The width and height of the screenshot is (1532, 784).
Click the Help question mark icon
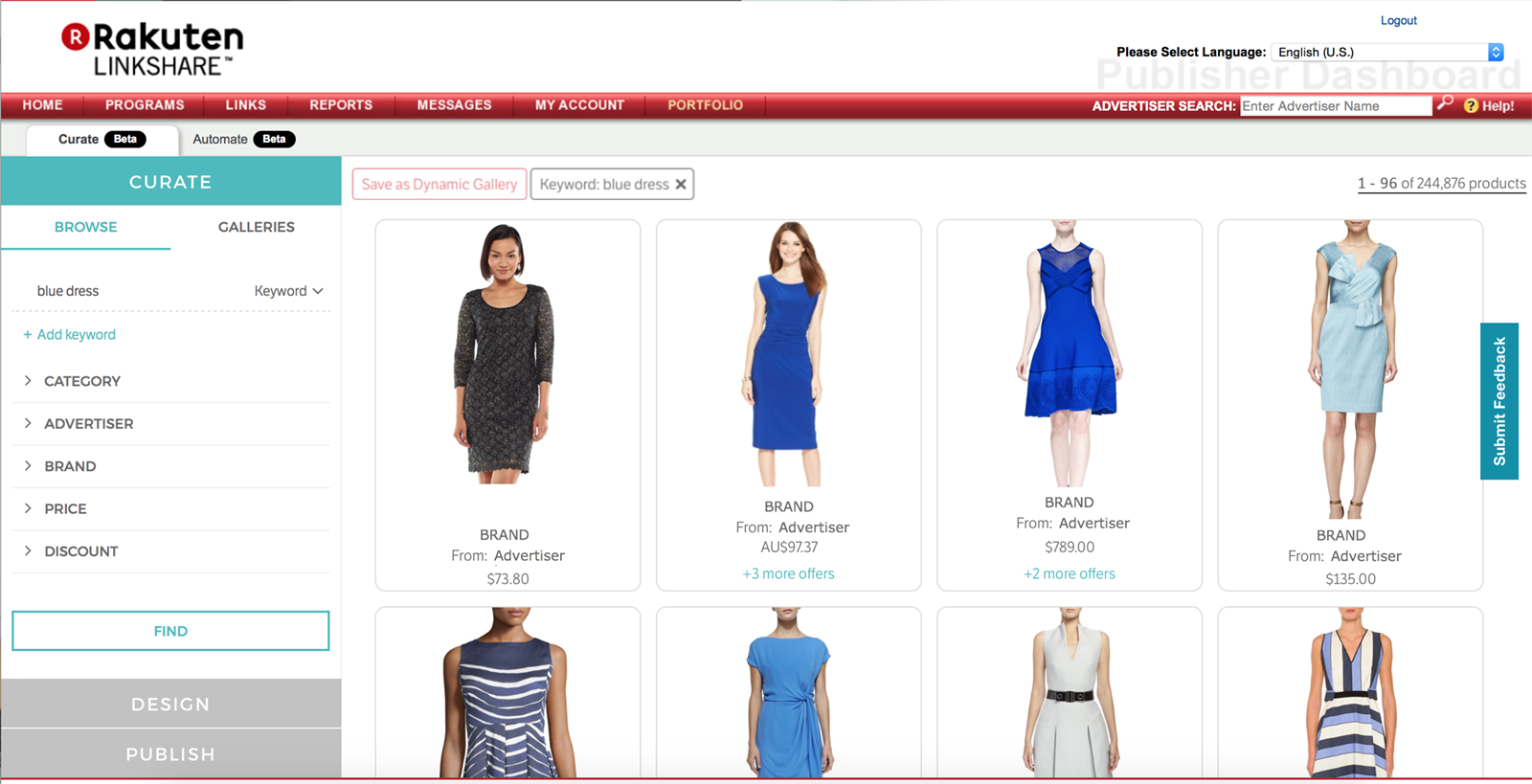pyautogui.click(x=1471, y=105)
